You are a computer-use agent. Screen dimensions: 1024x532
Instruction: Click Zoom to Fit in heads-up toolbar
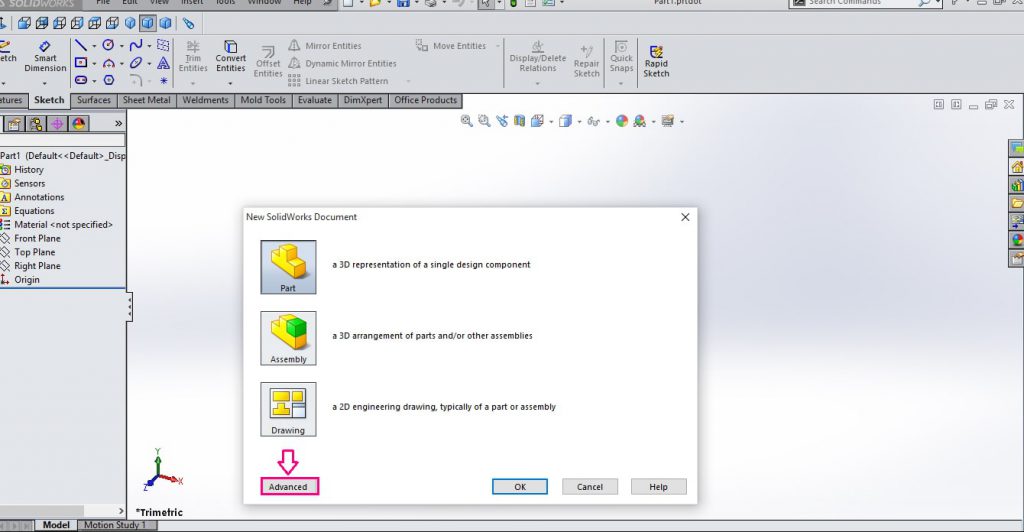(x=466, y=121)
